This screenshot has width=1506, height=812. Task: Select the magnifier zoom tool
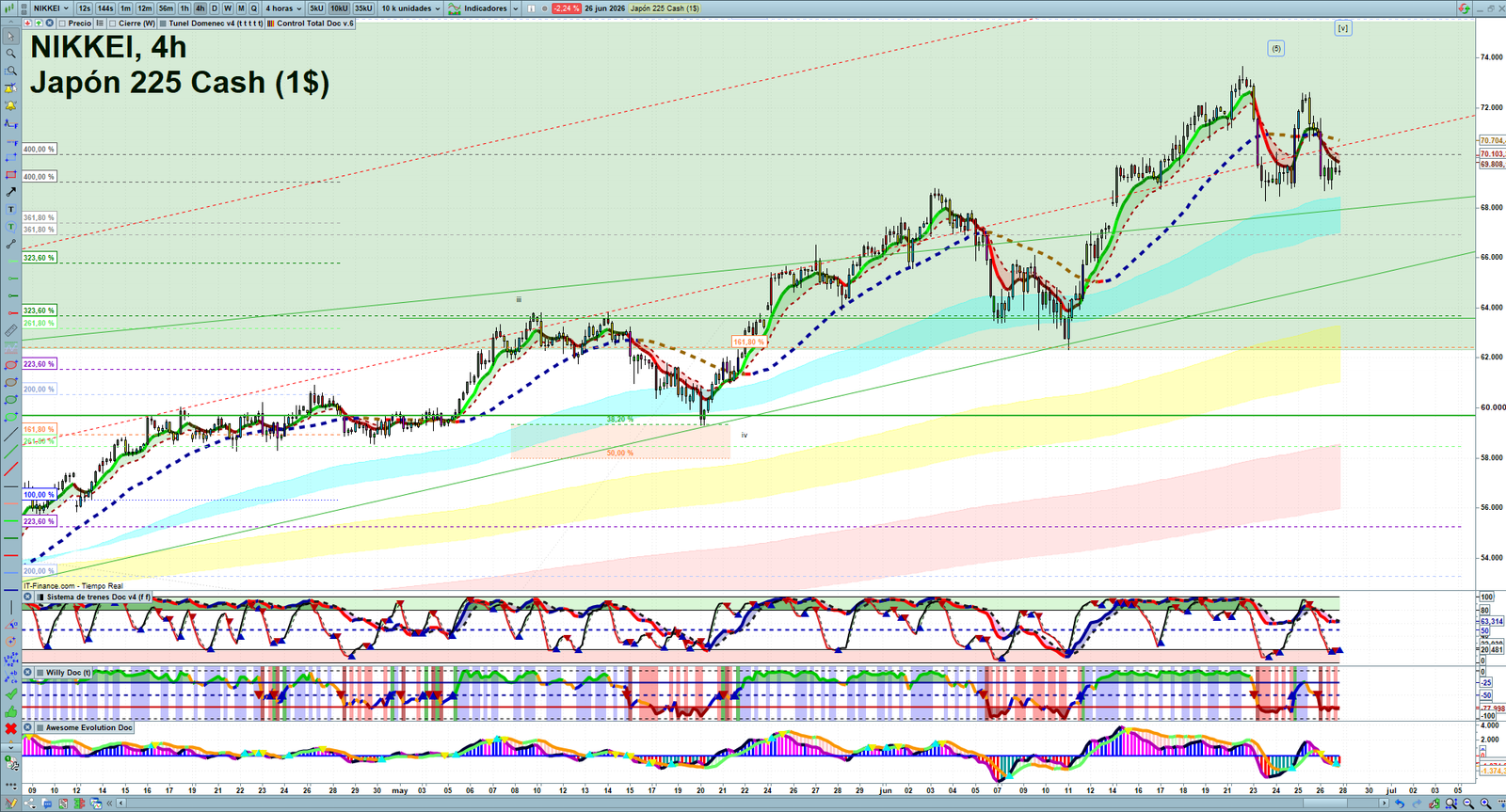11,54
